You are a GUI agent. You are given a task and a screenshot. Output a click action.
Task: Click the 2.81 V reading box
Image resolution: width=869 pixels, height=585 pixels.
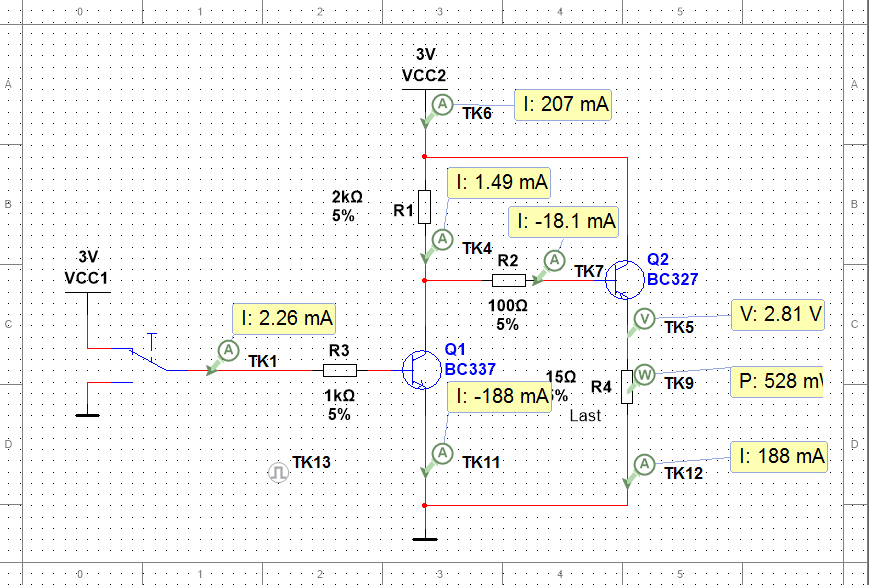(777, 315)
